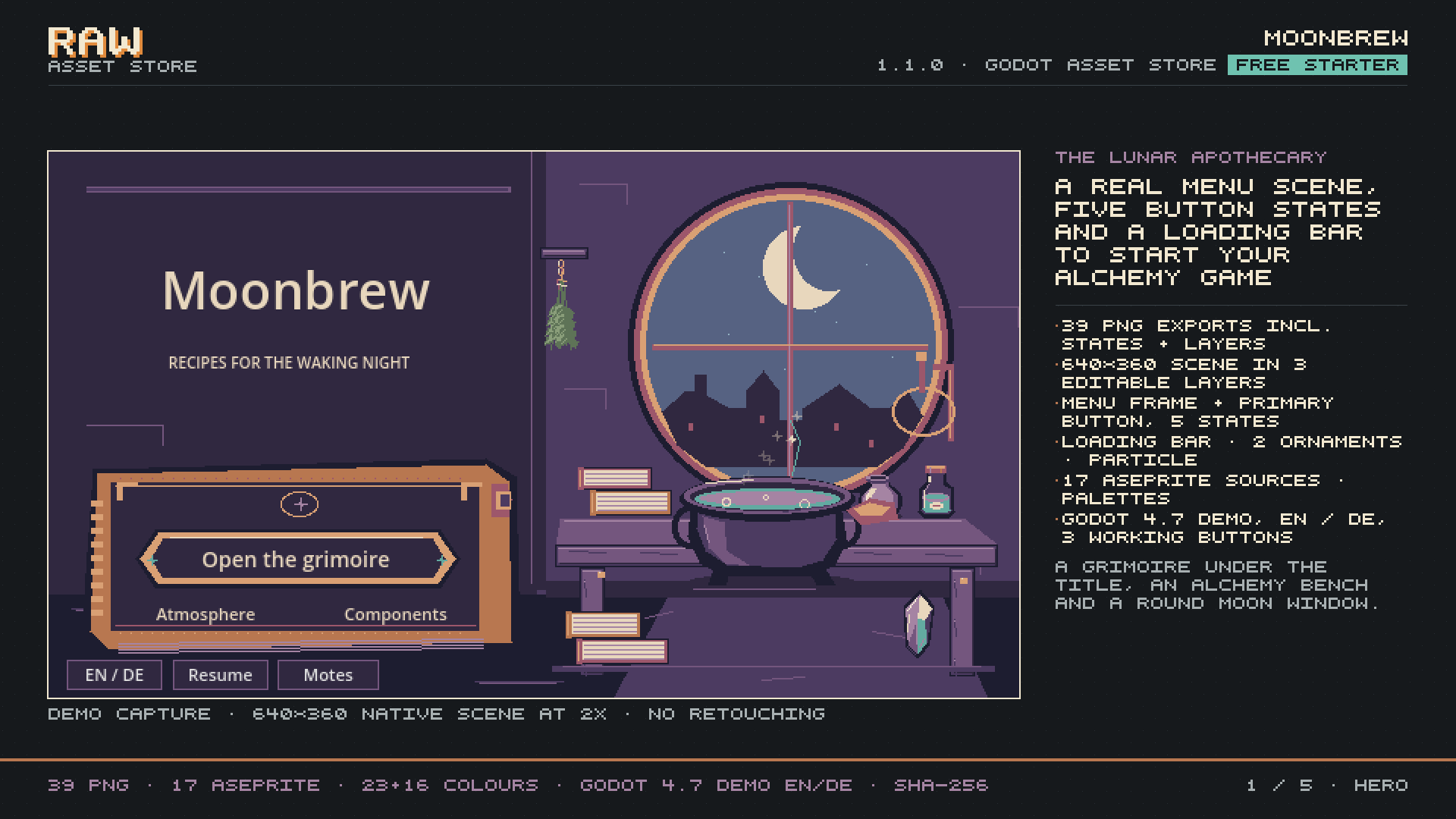Click the MOONBREW header title

pyautogui.click(x=1335, y=38)
